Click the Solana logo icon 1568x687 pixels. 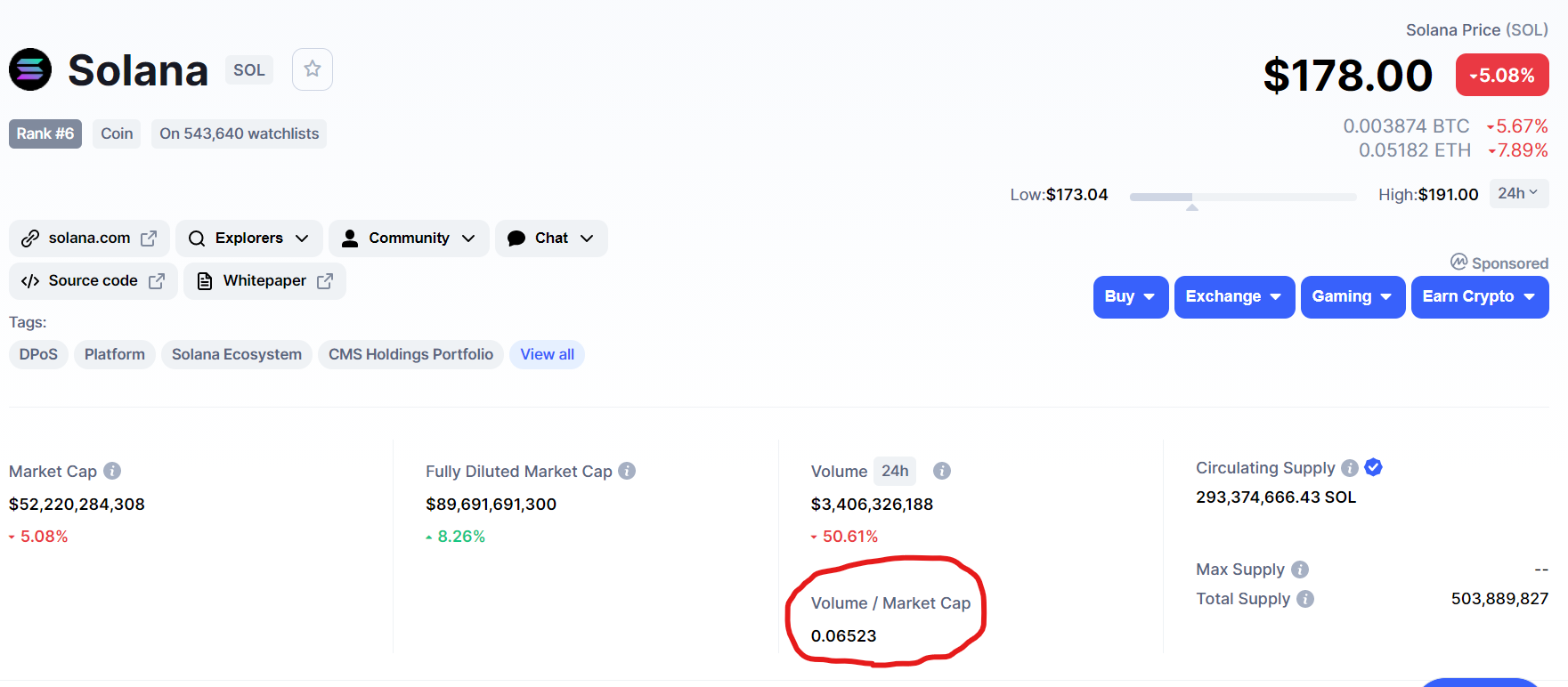(x=30, y=69)
